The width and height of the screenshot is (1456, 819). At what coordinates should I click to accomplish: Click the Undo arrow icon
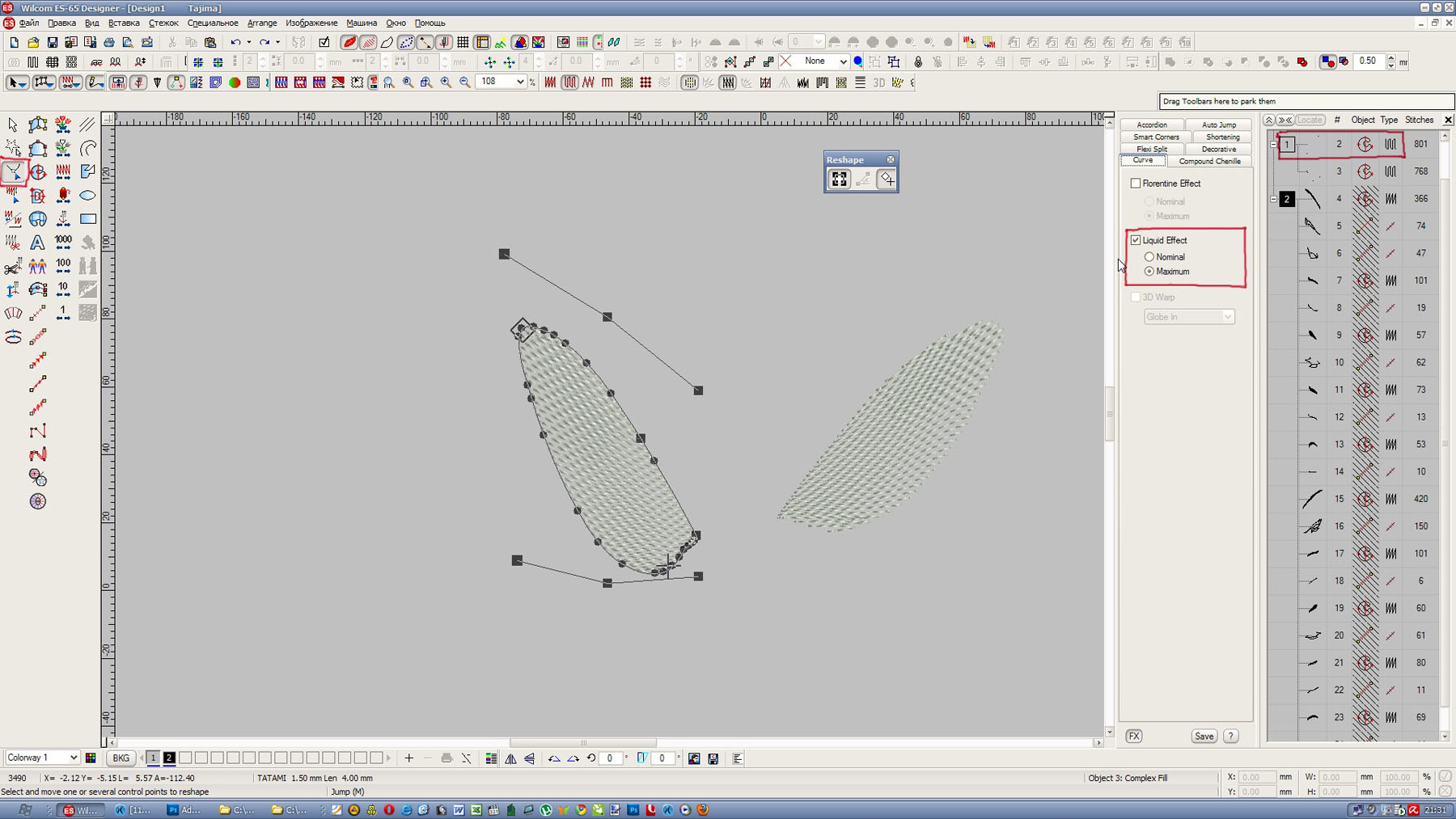(235, 42)
